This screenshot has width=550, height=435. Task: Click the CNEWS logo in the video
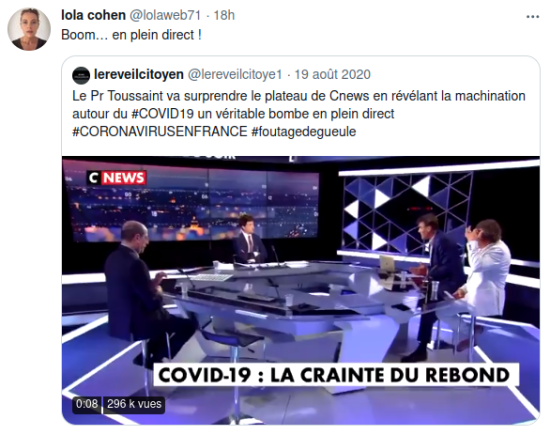pos(116,178)
